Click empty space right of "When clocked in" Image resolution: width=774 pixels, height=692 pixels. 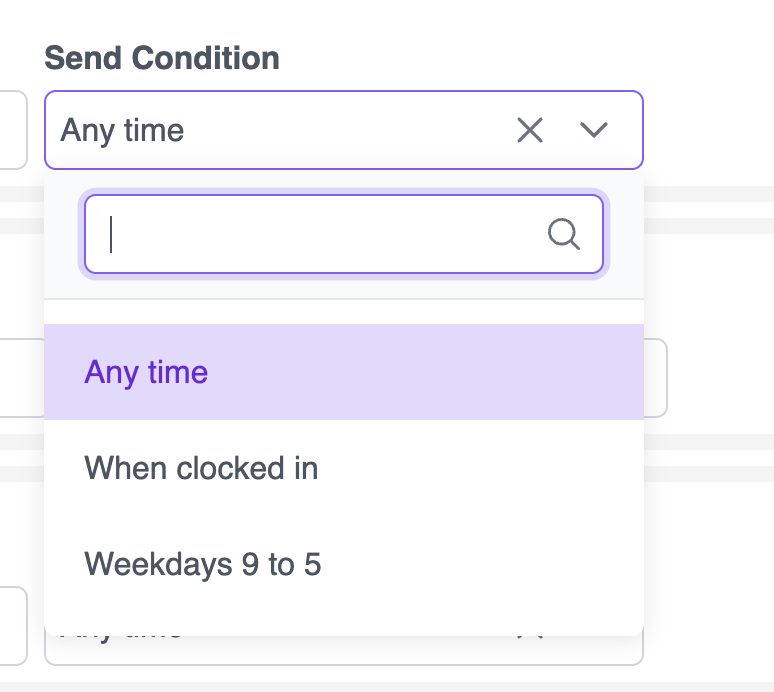480,468
